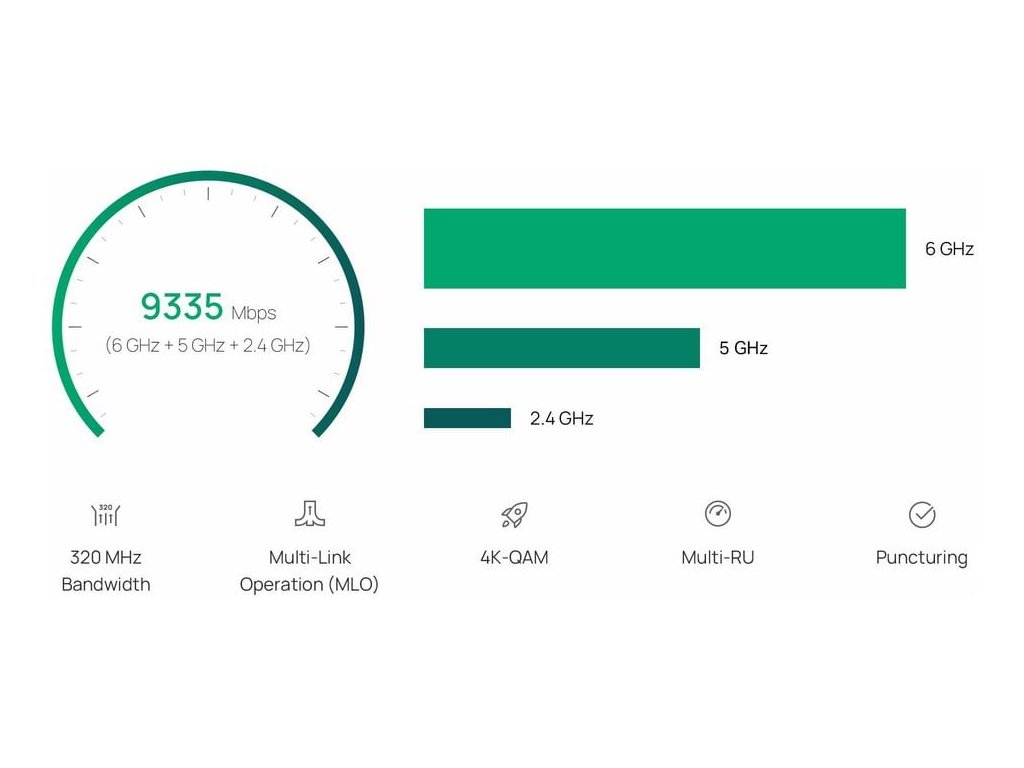This screenshot has height=768, width=1024.
Task: Click the '(6 GHz + 5 GHz + 2.4 GHz)' text
Action: (x=208, y=345)
